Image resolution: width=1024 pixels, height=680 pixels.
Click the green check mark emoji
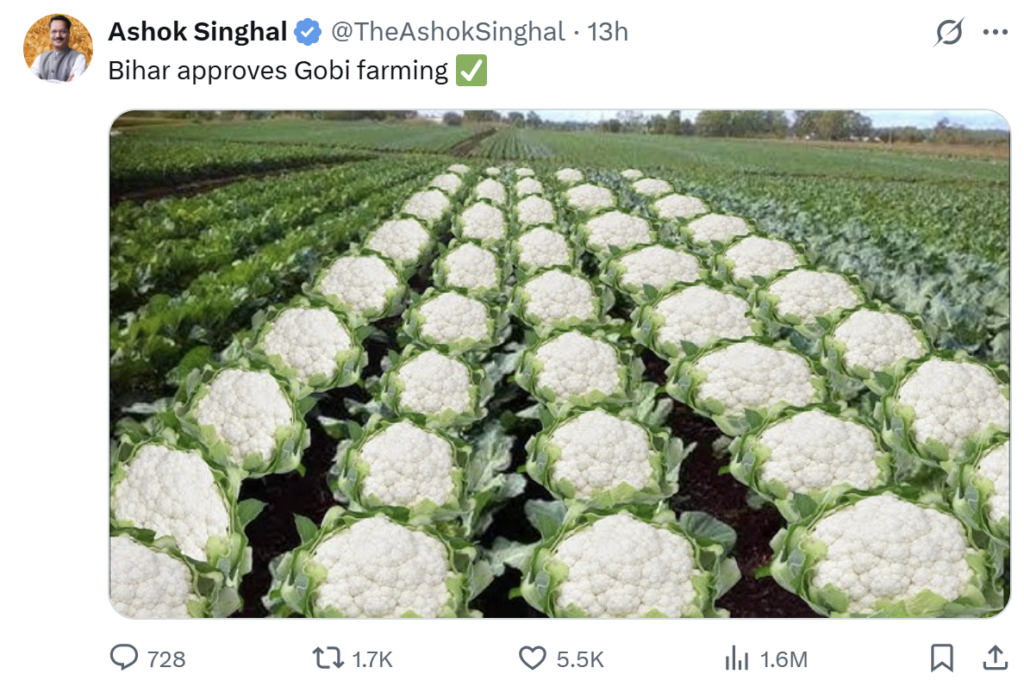point(471,71)
